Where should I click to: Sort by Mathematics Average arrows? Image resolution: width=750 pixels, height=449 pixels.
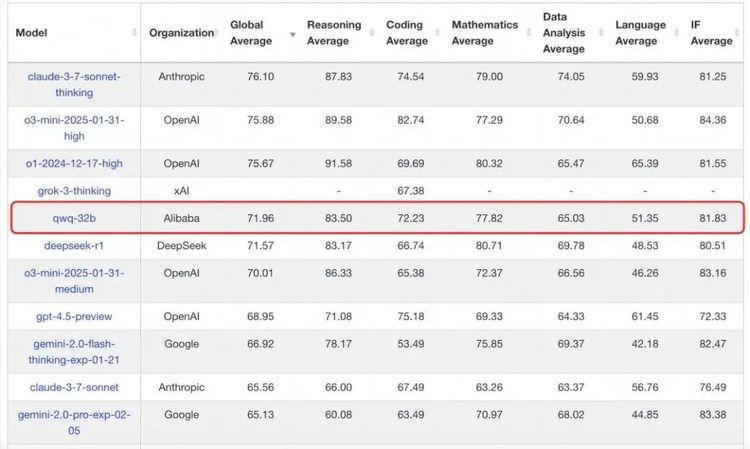pos(529,33)
